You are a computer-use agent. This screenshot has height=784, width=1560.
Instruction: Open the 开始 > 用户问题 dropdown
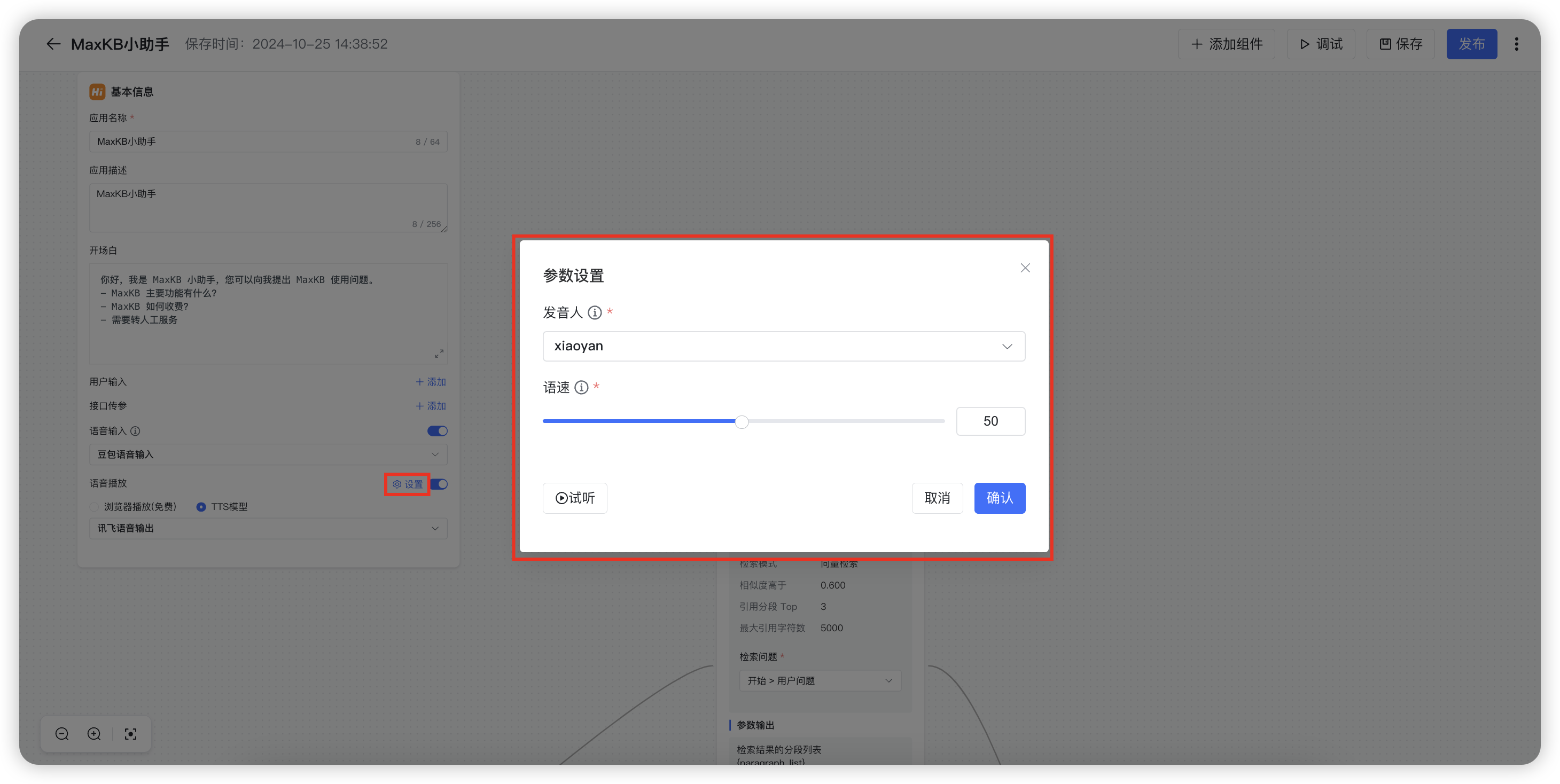point(820,681)
